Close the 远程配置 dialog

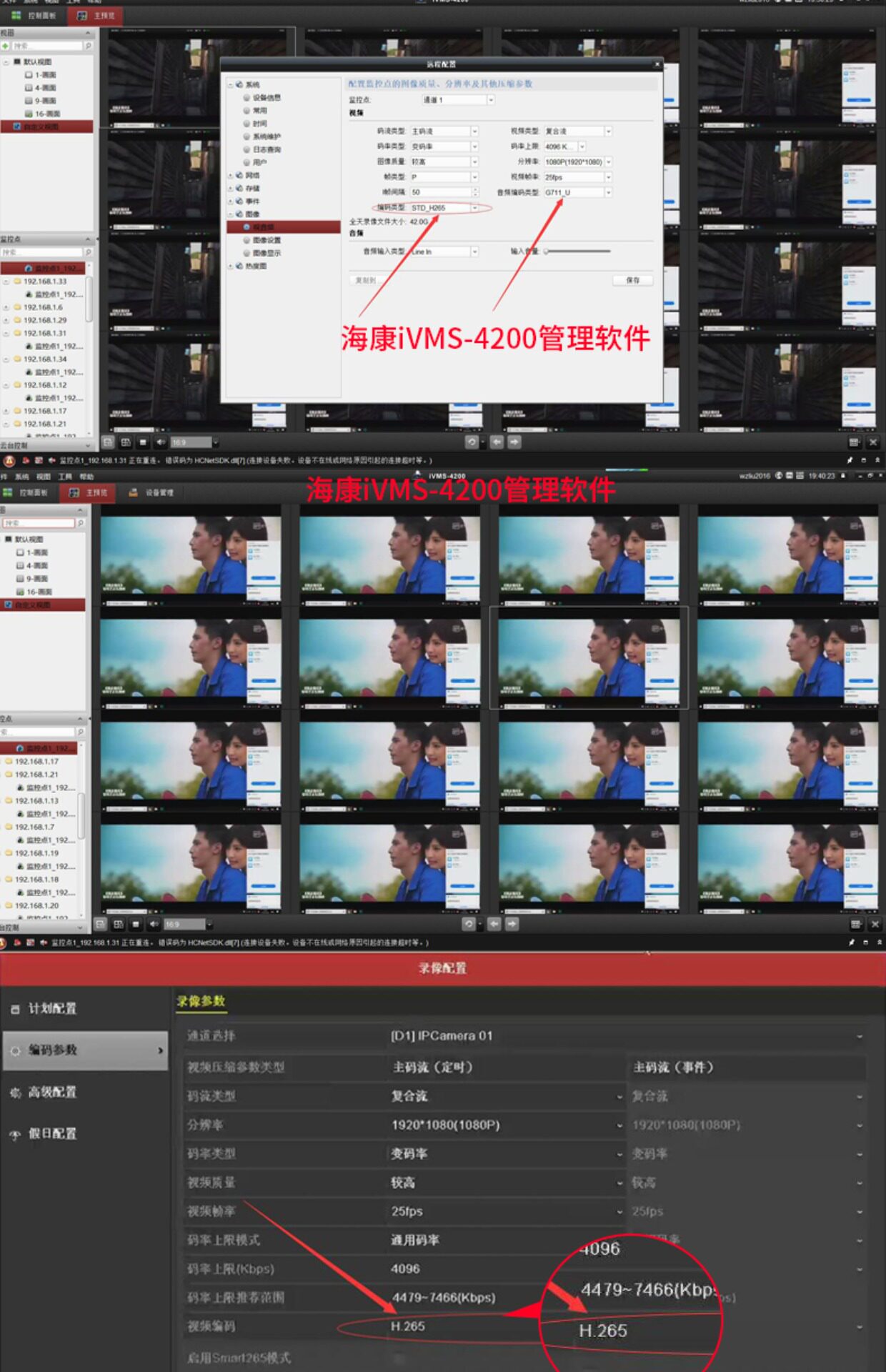tap(657, 64)
